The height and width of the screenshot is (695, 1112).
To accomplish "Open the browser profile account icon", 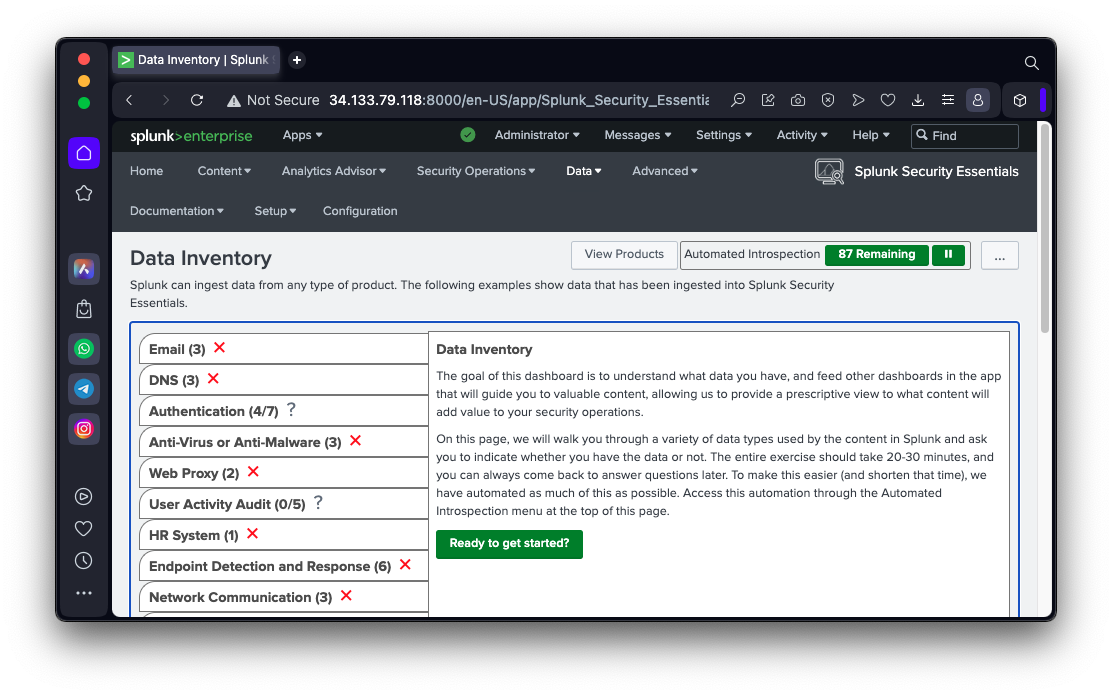I will [978, 100].
